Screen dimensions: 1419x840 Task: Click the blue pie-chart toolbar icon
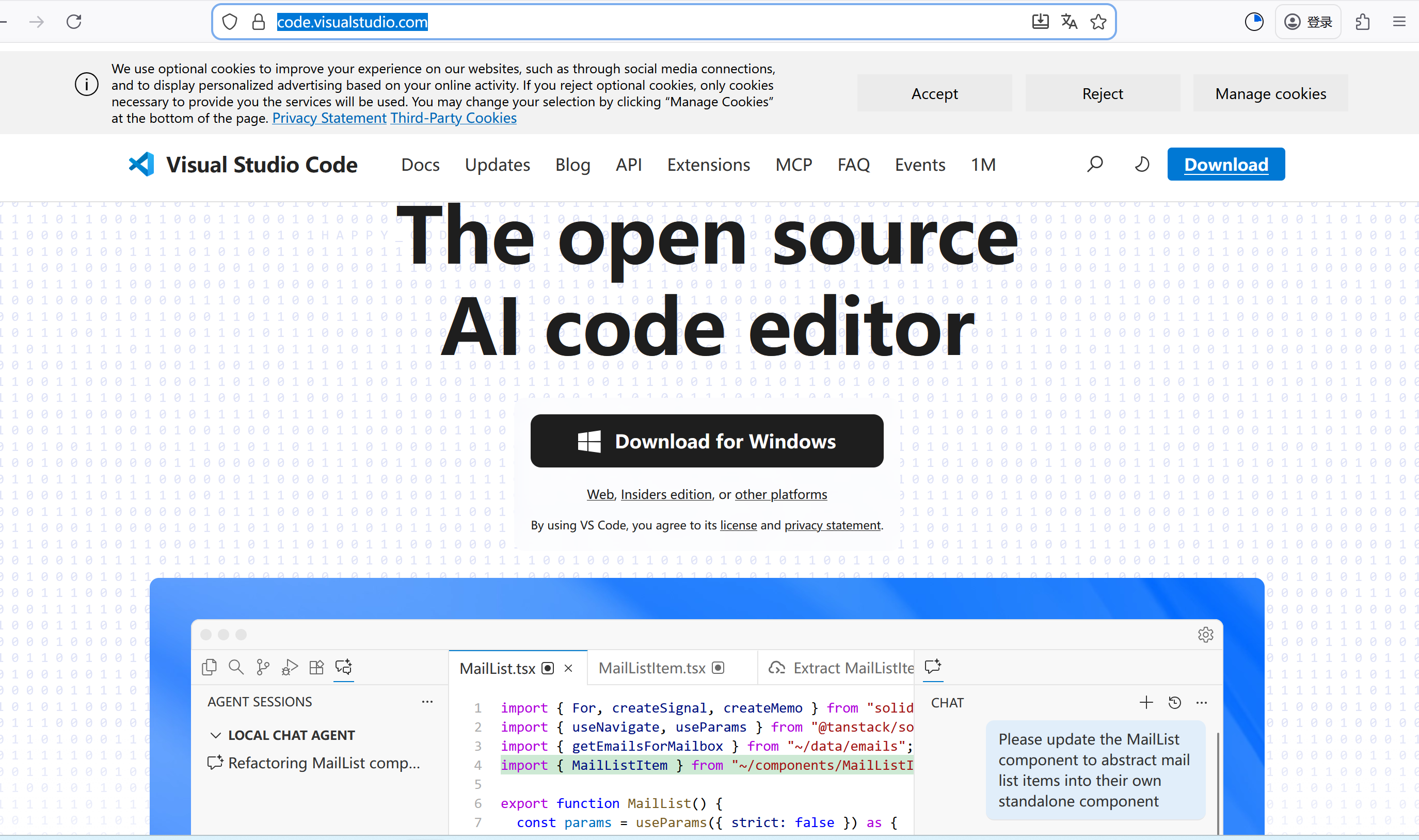(x=1254, y=22)
